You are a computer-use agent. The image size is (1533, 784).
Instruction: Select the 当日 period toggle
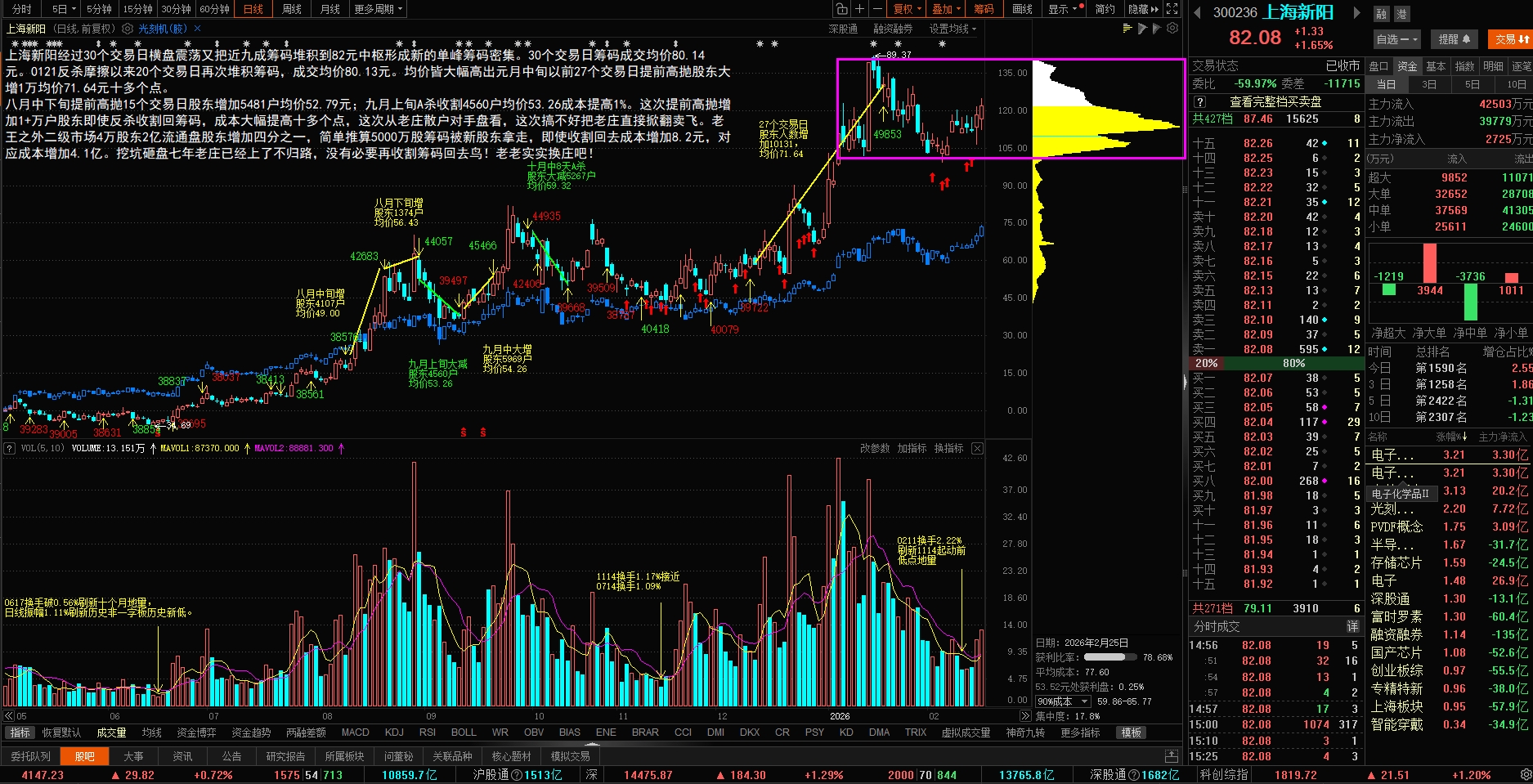click(x=1386, y=84)
